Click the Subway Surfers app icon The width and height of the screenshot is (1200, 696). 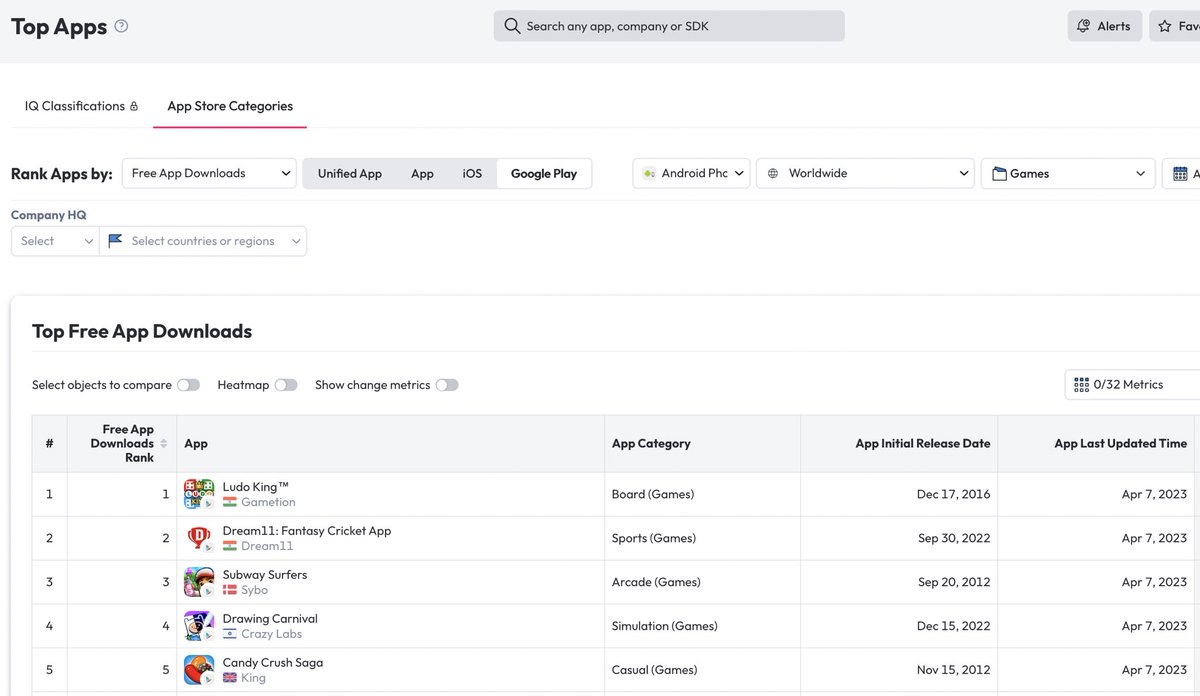199,582
